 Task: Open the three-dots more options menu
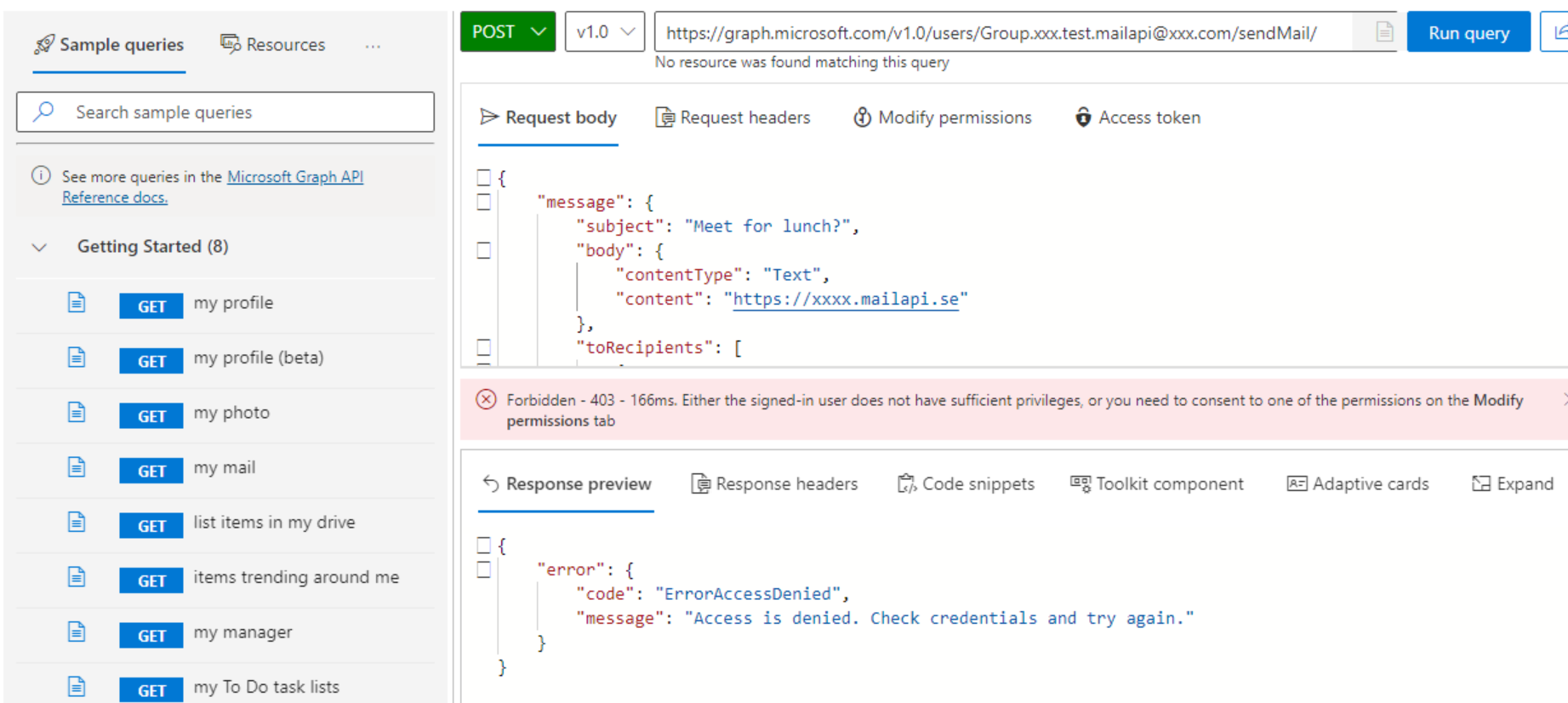373,45
